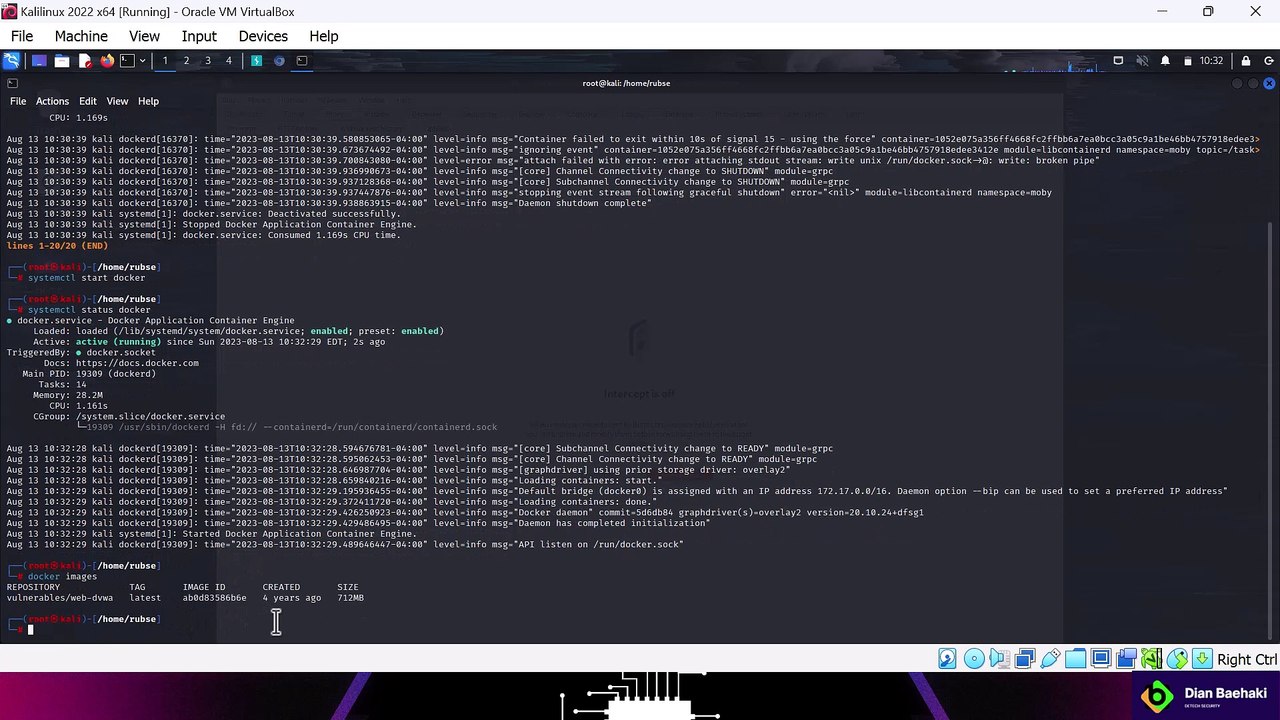The height and width of the screenshot is (720, 1280).
Task: Select the terminal window taskbar button
Action: 302,61
